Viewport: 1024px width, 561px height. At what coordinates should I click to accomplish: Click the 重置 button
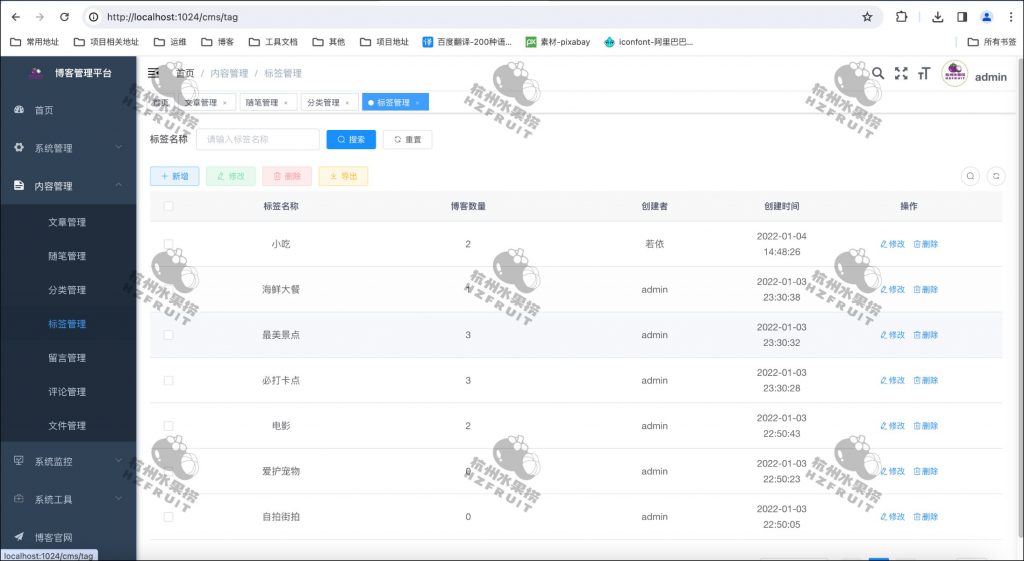[x=408, y=139]
